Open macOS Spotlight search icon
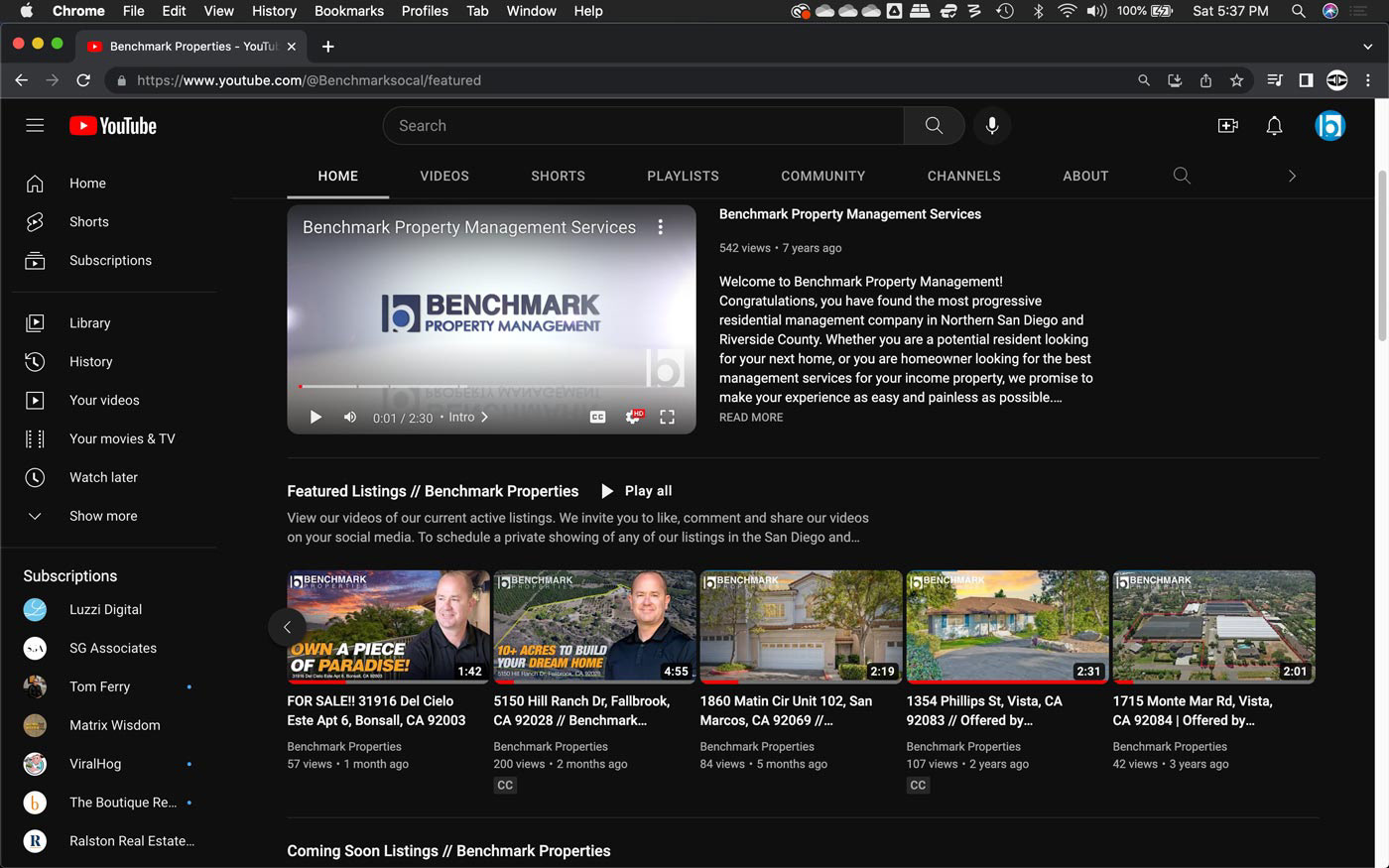Image resolution: width=1389 pixels, height=868 pixels. 1298,11
